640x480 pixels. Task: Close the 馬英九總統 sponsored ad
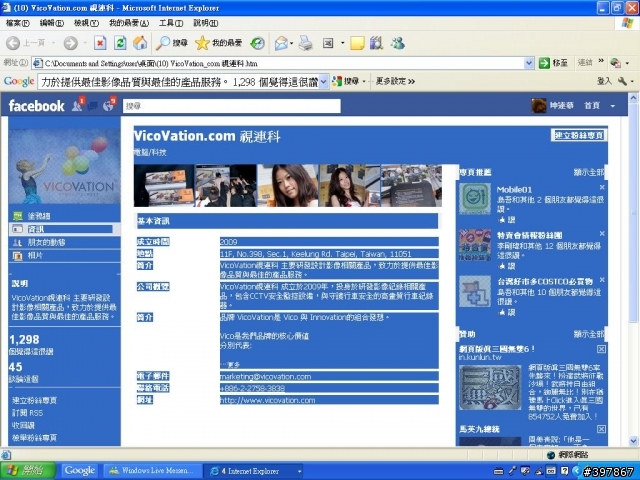(601, 429)
